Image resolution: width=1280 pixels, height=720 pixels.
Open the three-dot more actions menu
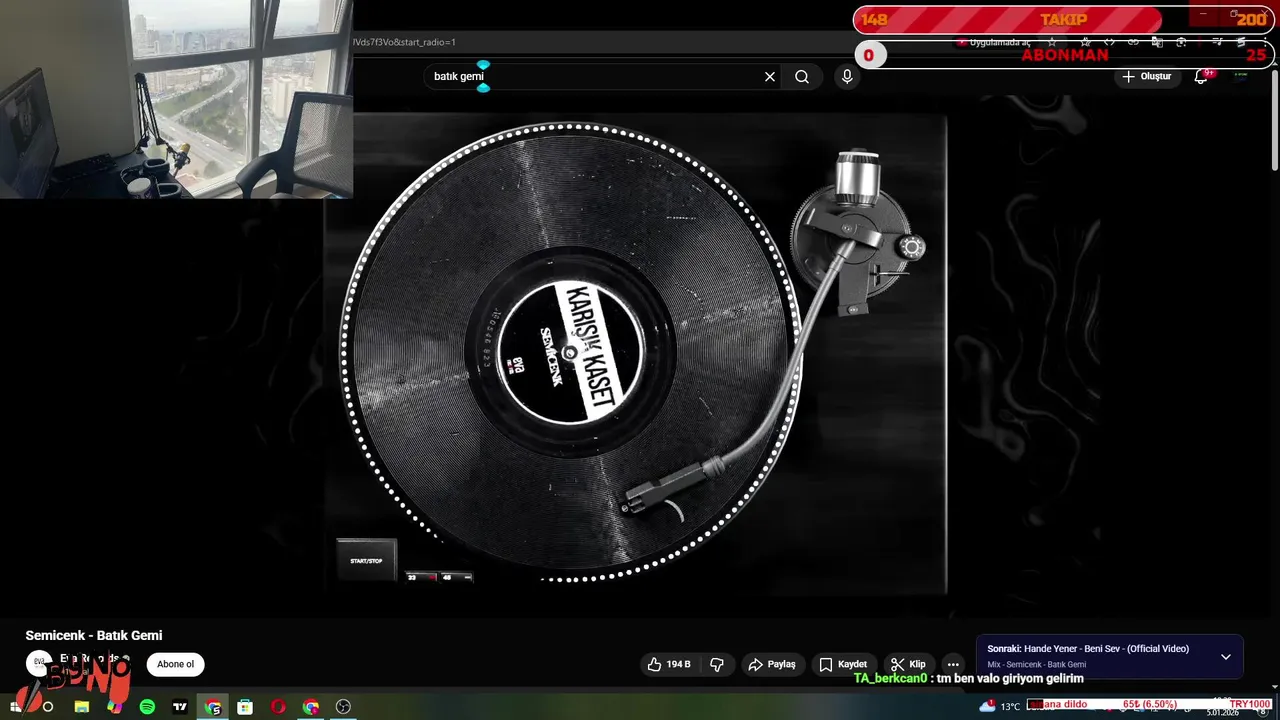click(x=953, y=664)
